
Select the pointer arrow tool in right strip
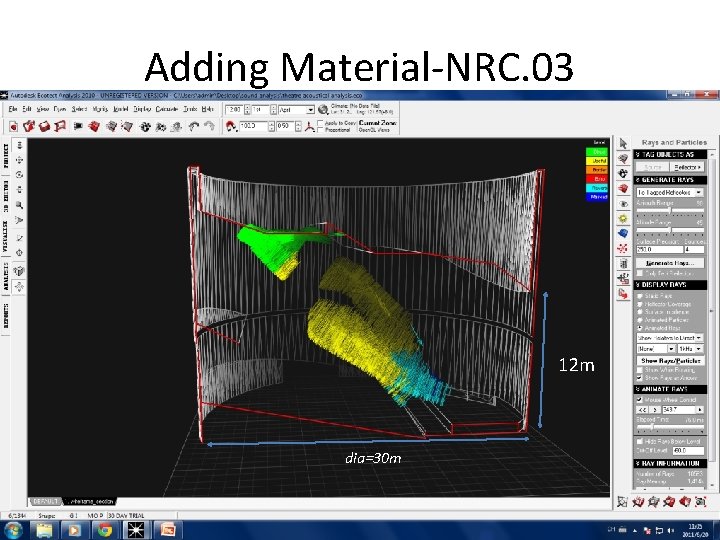click(623, 144)
